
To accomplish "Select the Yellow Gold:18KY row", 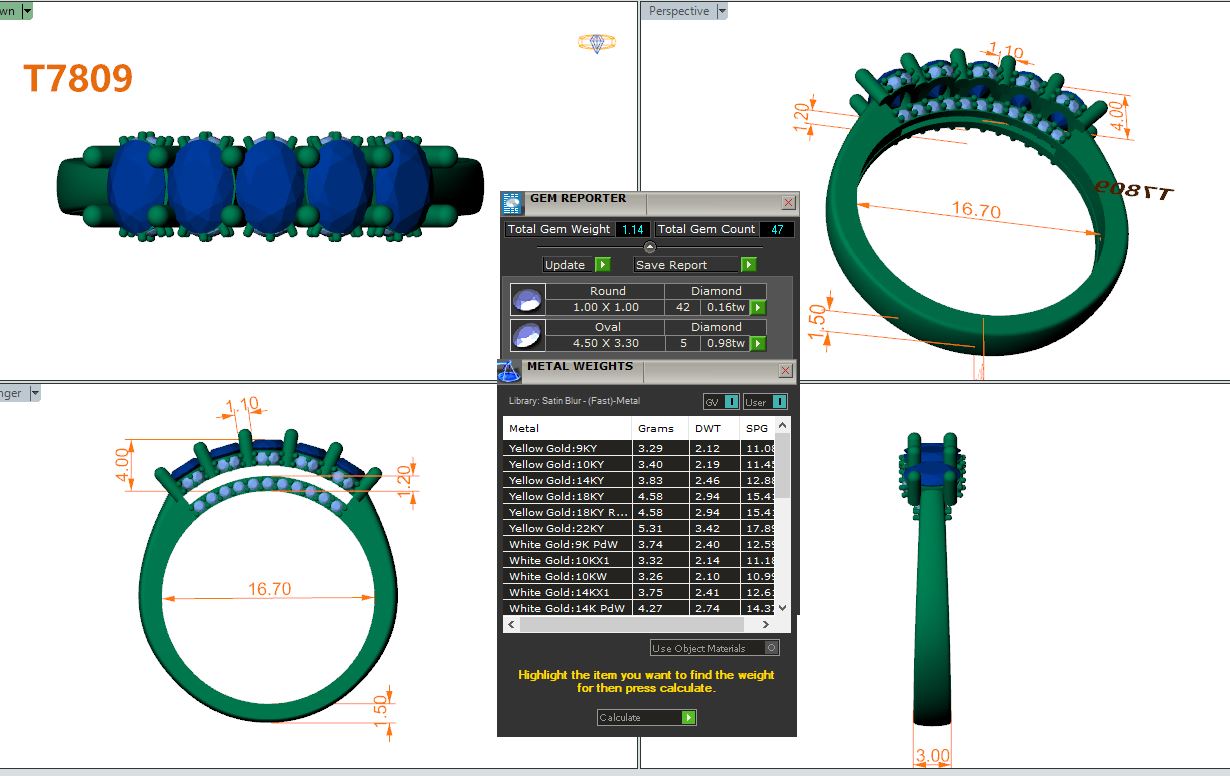I will (566, 496).
